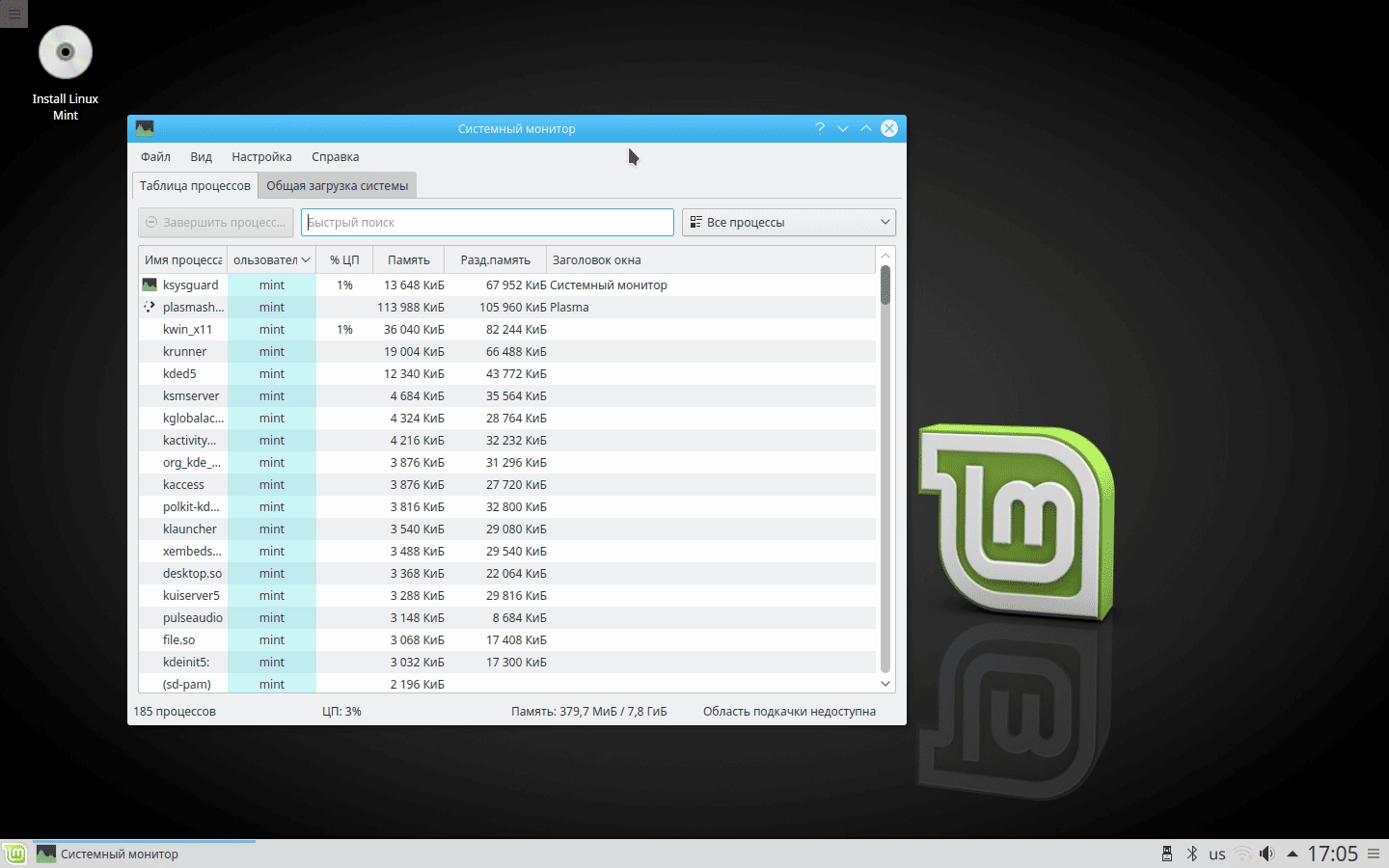Click the process table vertical scrollbar handle
Image resolution: width=1389 pixels, height=868 pixels.
tap(885, 285)
